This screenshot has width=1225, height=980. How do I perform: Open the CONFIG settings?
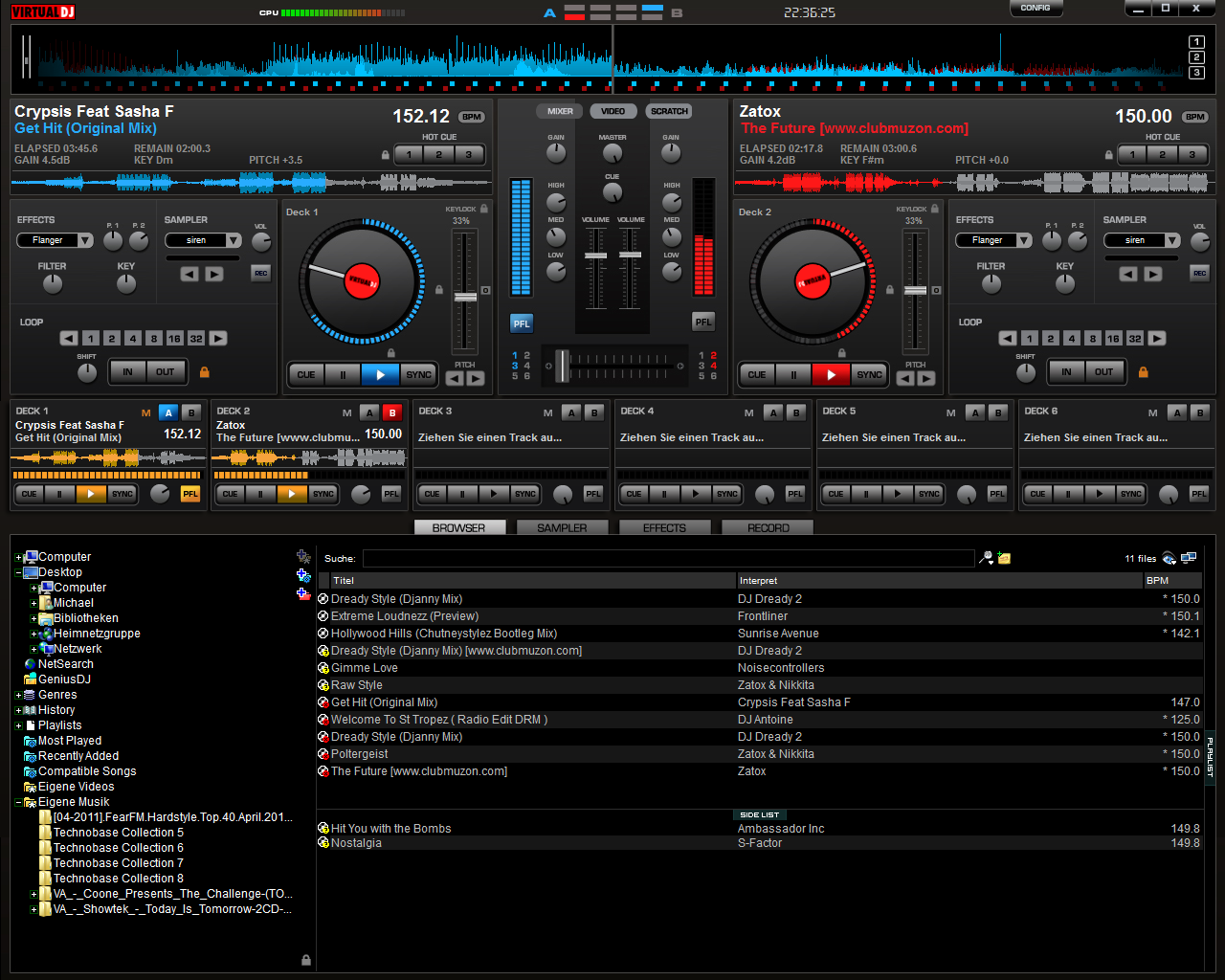pyautogui.click(x=1036, y=9)
